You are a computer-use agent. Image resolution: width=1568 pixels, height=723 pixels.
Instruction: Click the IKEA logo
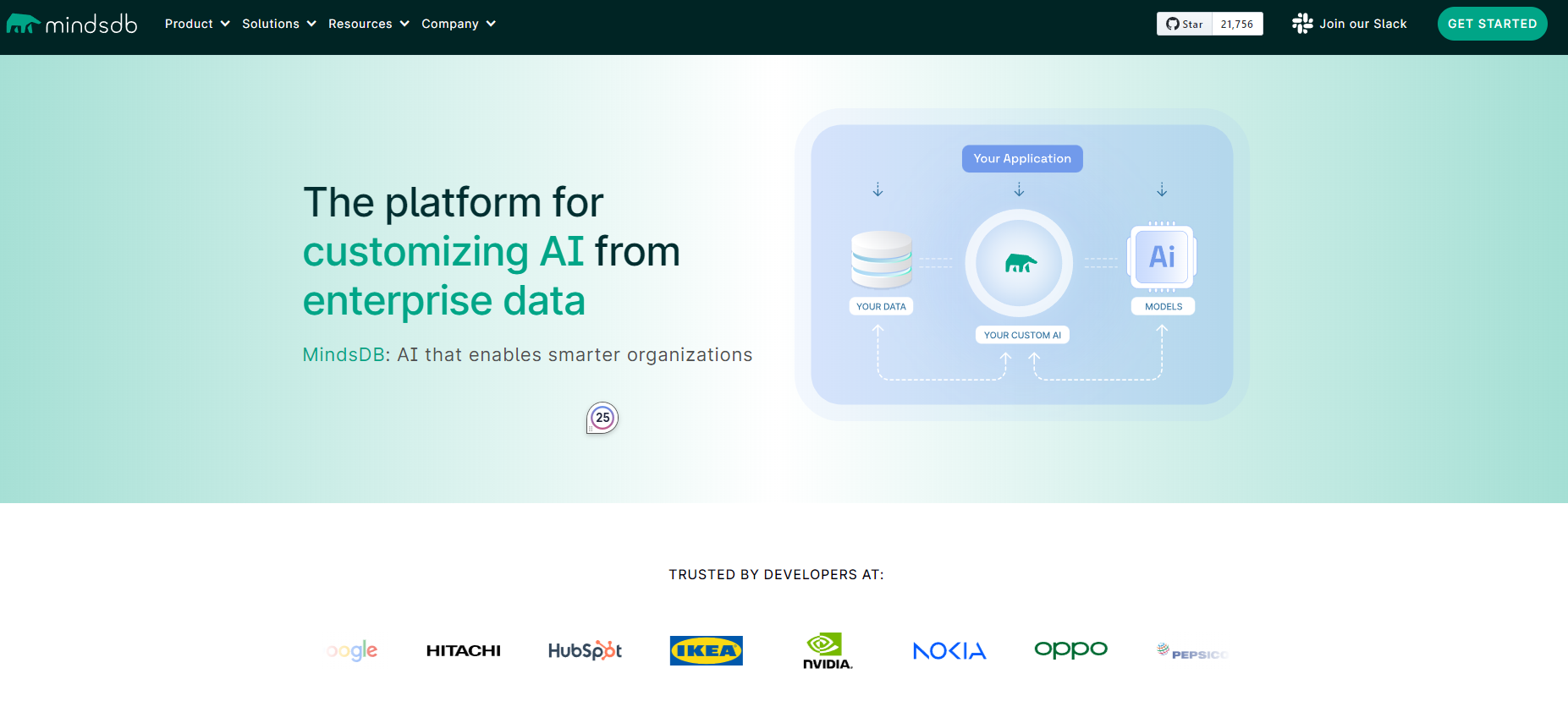click(x=707, y=650)
